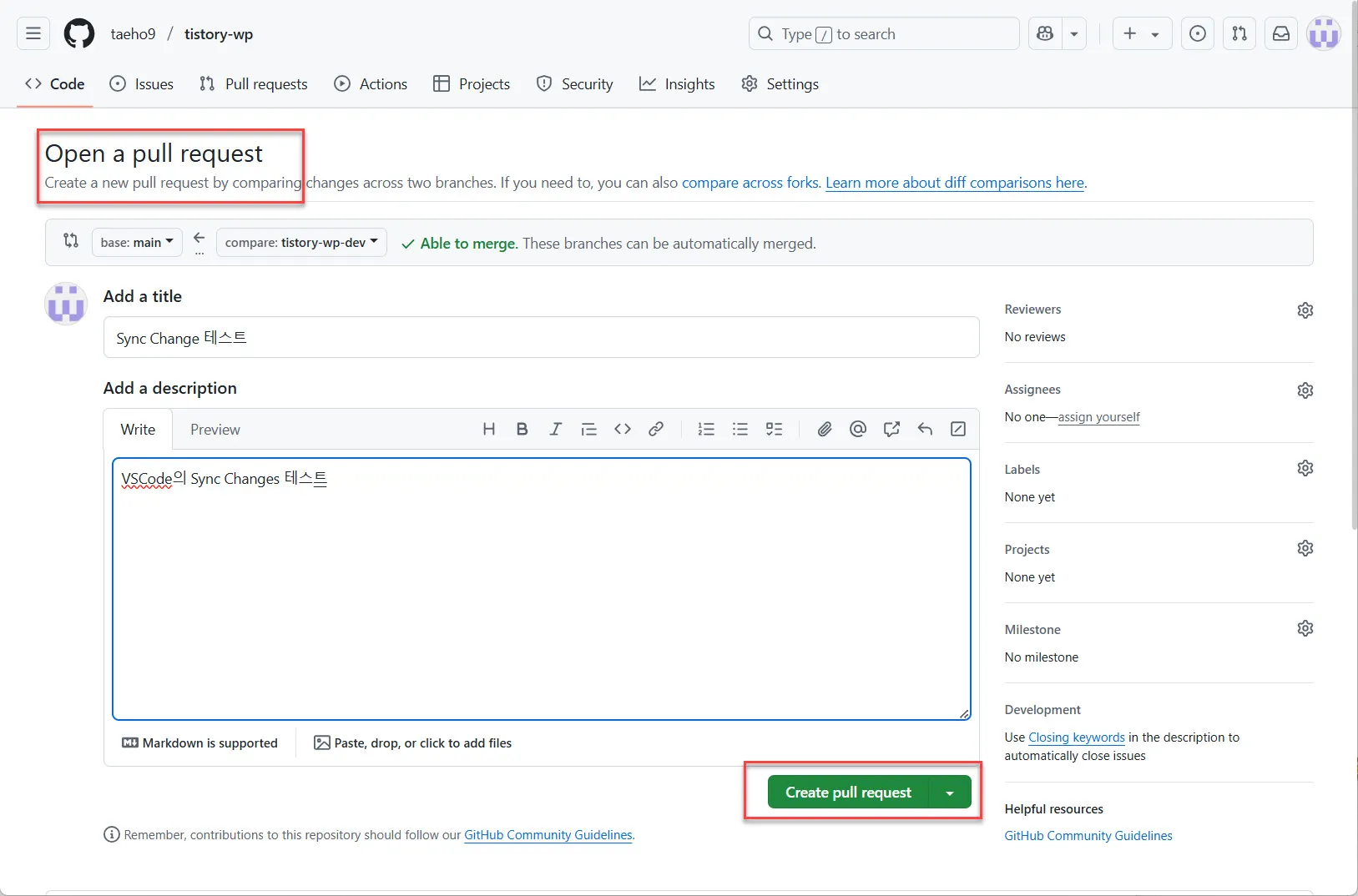This screenshot has width=1358, height=896.
Task: Navigate to the Pull requests tab
Action: 253,83
